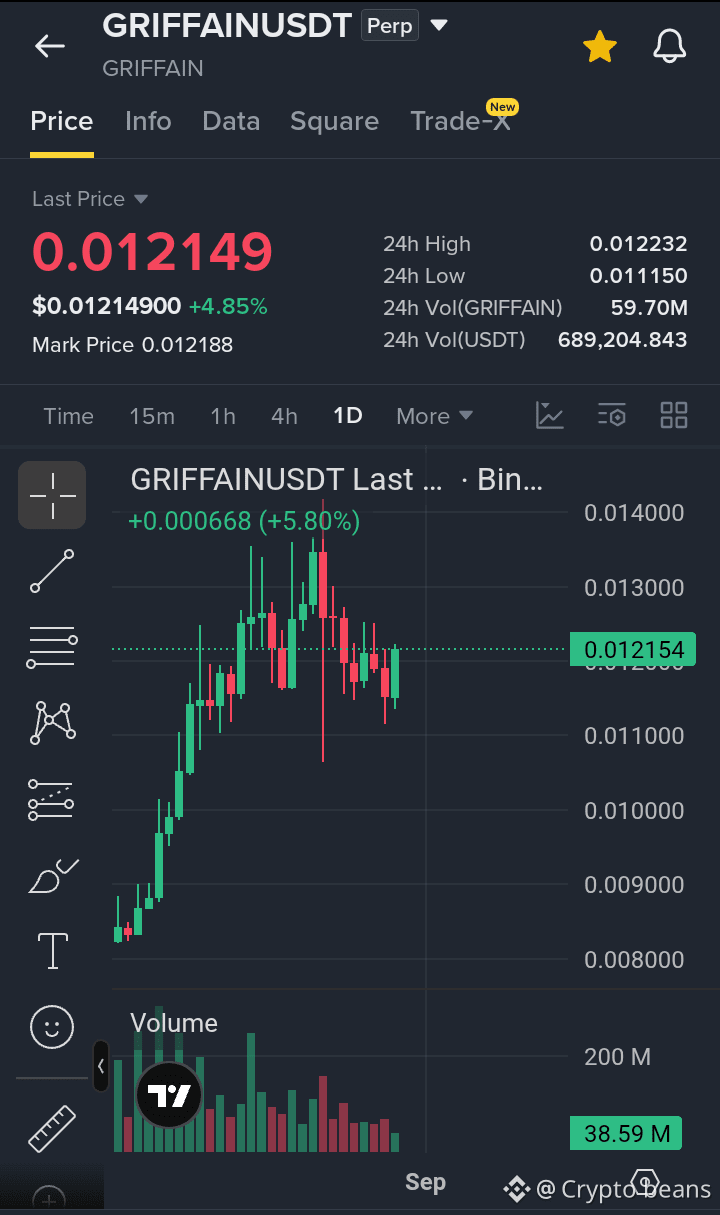Click the Mark Price 0.012188 text
This screenshot has width=720, height=1215.
tap(132, 345)
